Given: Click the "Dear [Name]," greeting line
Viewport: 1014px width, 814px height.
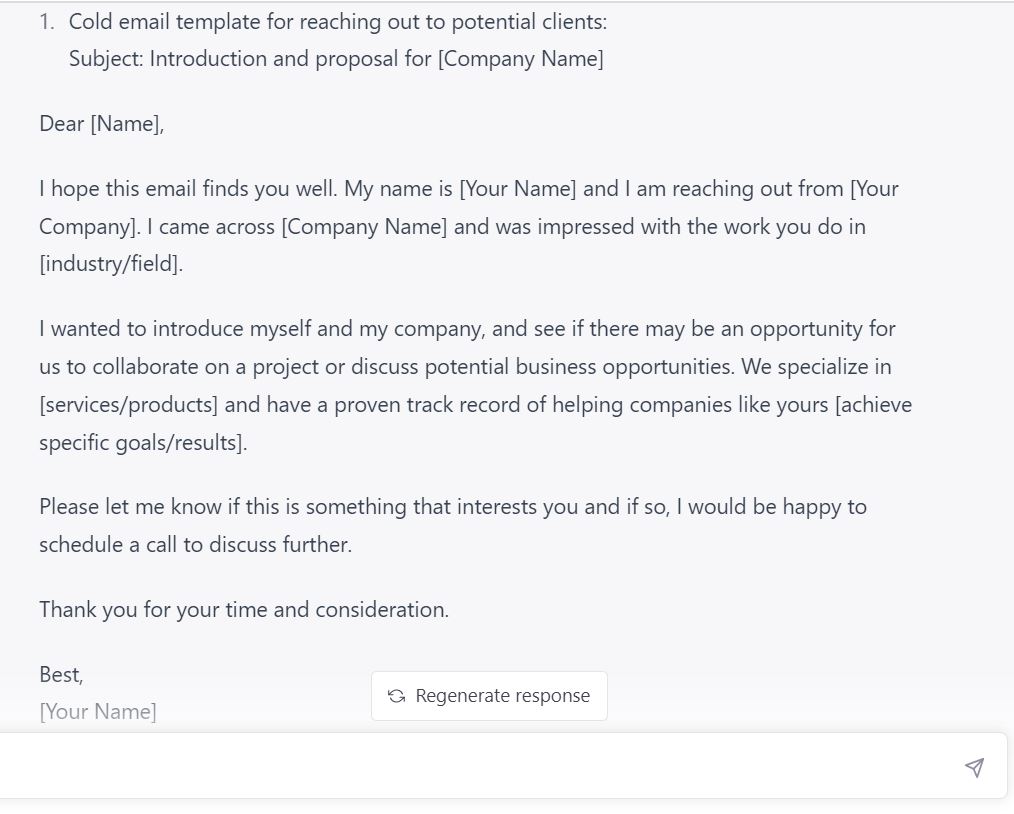Looking at the screenshot, I should pos(101,124).
